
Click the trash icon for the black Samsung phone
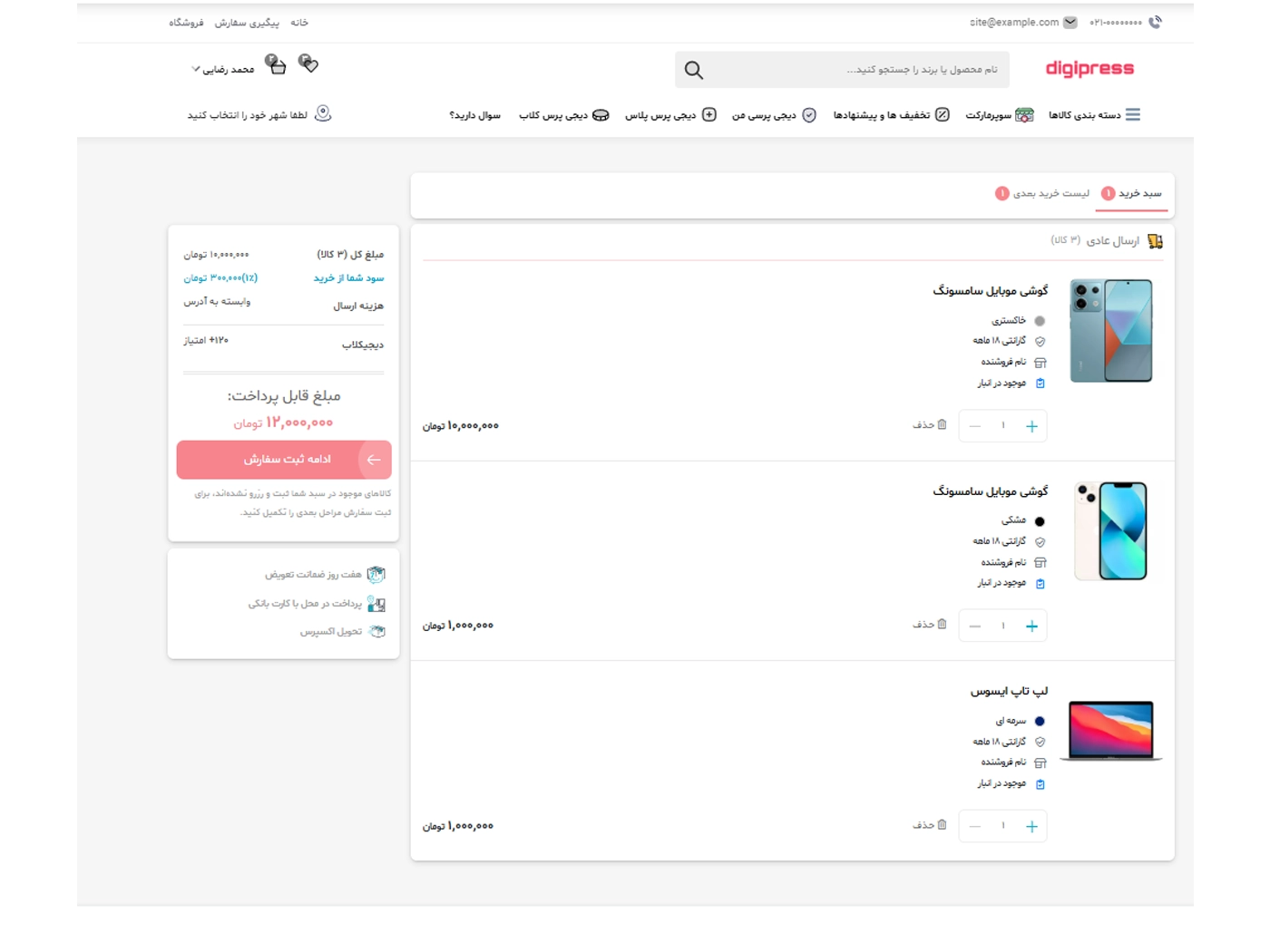pyautogui.click(x=942, y=624)
